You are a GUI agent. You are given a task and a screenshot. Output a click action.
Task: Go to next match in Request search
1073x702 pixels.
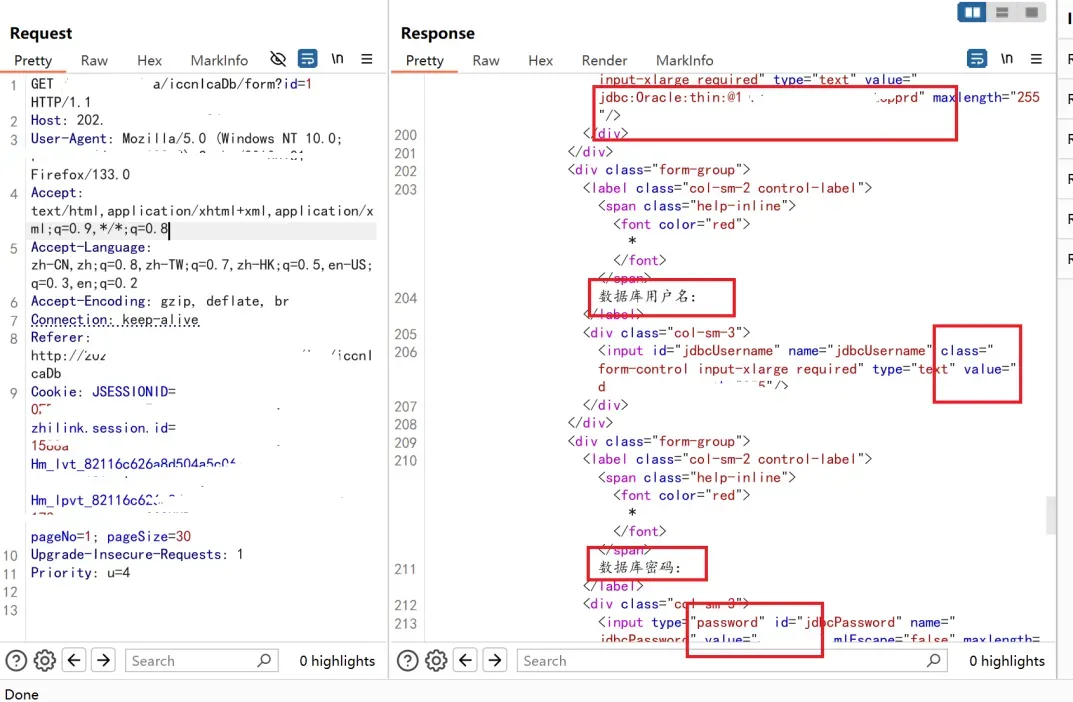coord(104,660)
